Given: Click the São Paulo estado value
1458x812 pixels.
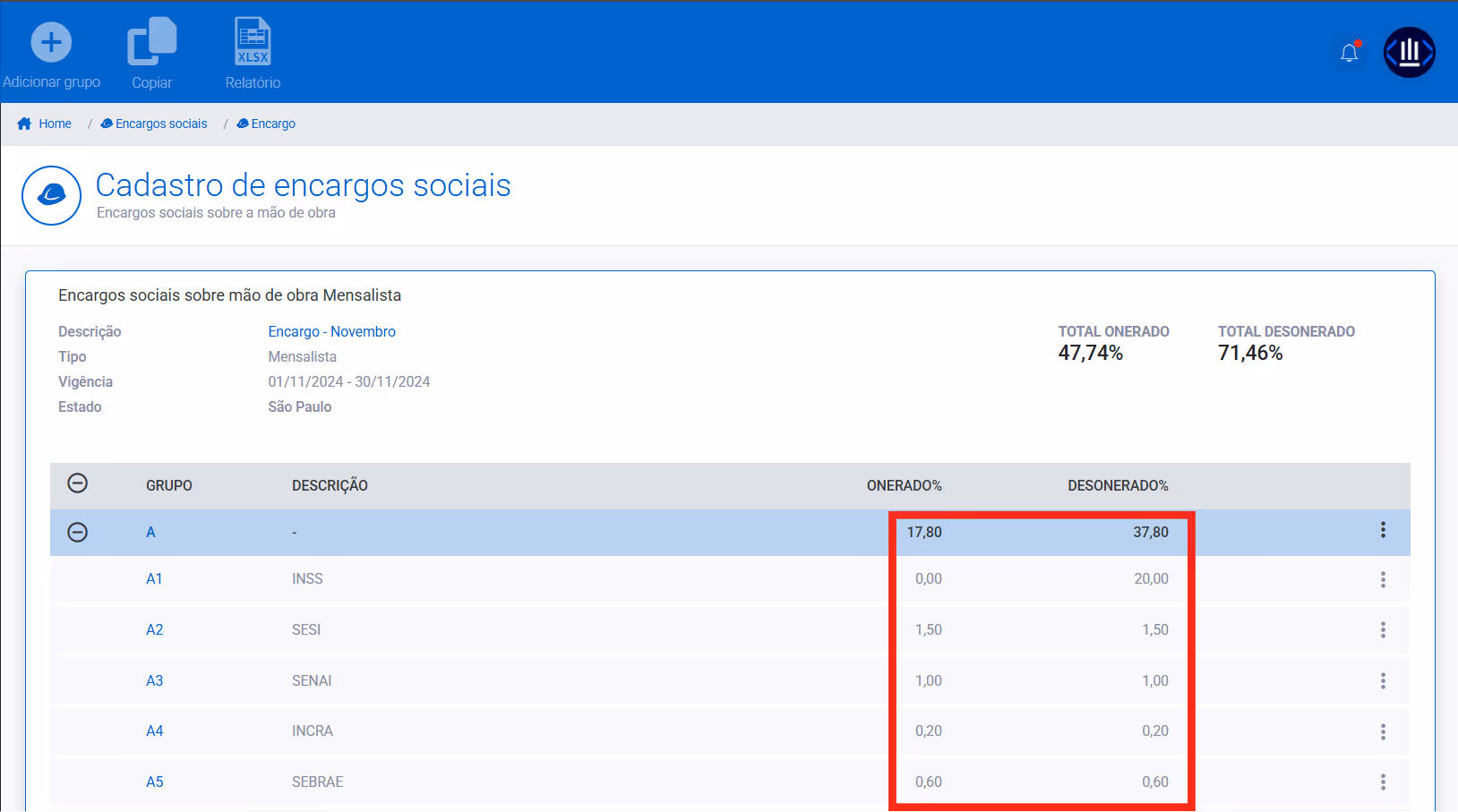Looking at the screenshot, I should tap(300, 406).
